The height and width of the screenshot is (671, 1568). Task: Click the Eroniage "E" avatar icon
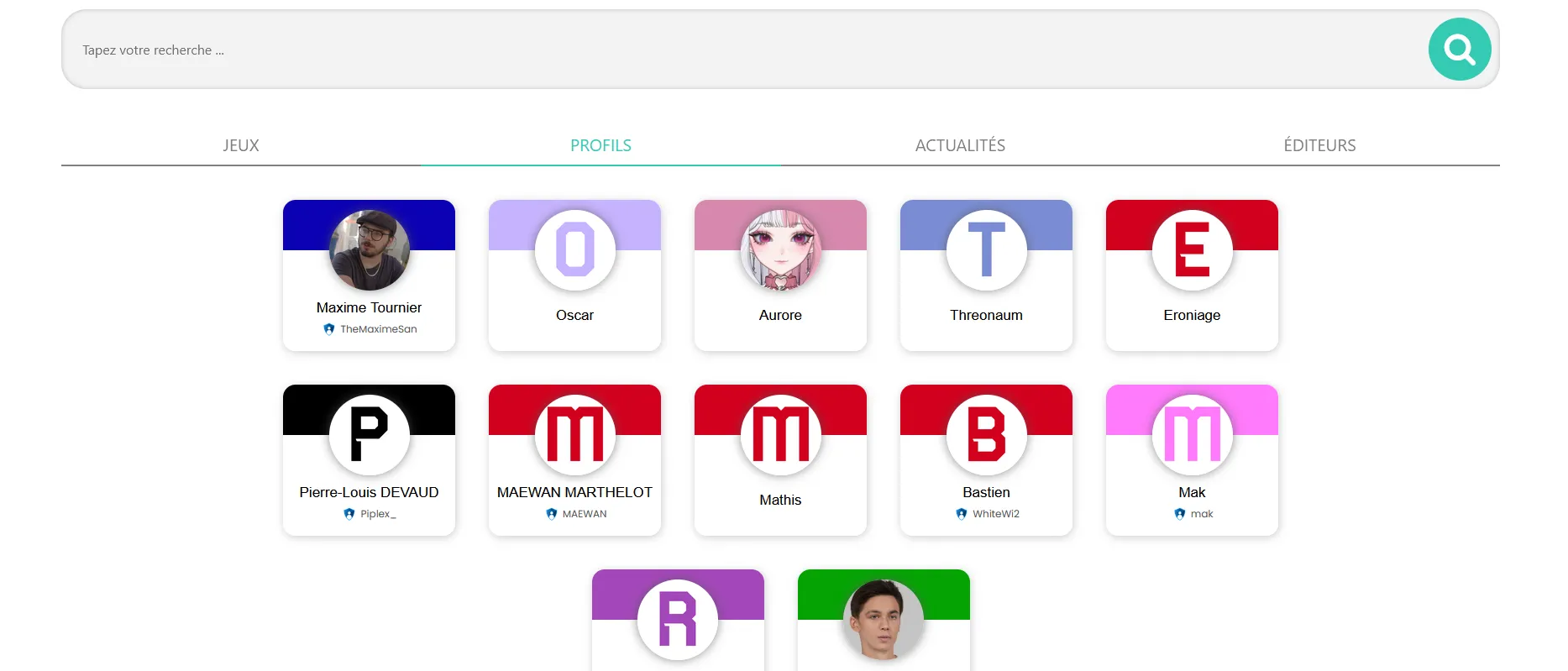[x=1193, y=250]
